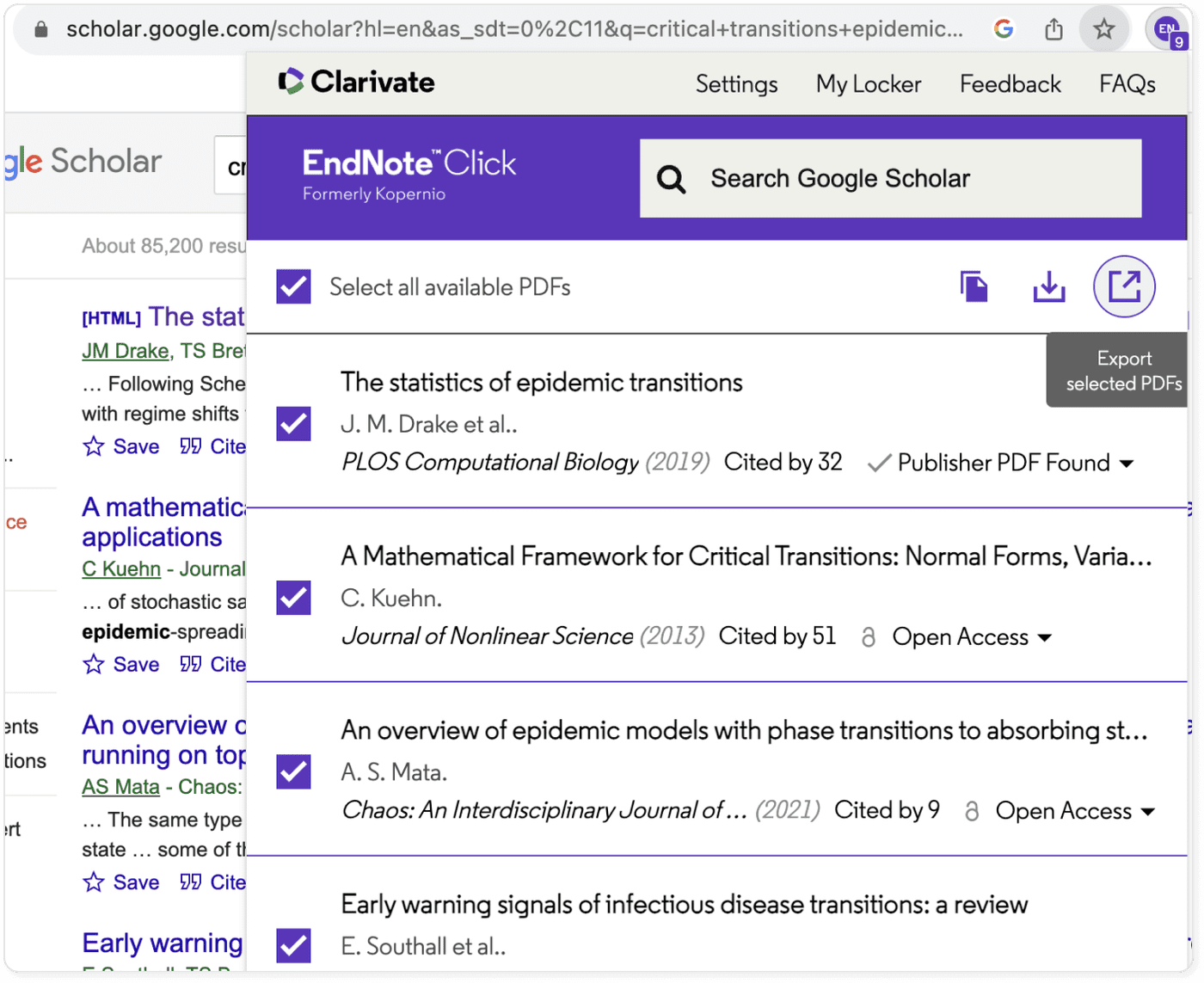The height and width of the screenshot is (983, 1204).
Task: Uncheck the A. S. Mata article
Action: (x=292, y=771)
